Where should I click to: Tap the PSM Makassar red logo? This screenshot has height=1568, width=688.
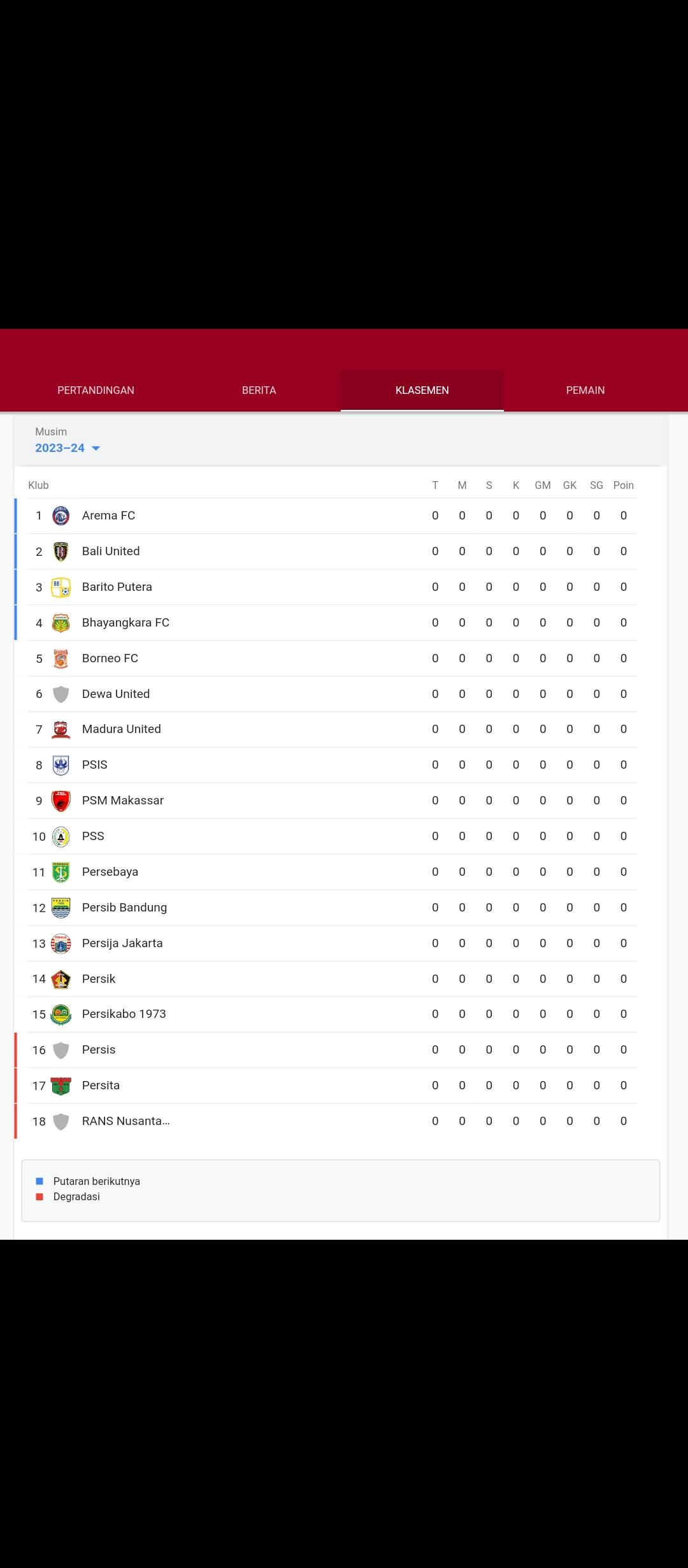[61, 801]
